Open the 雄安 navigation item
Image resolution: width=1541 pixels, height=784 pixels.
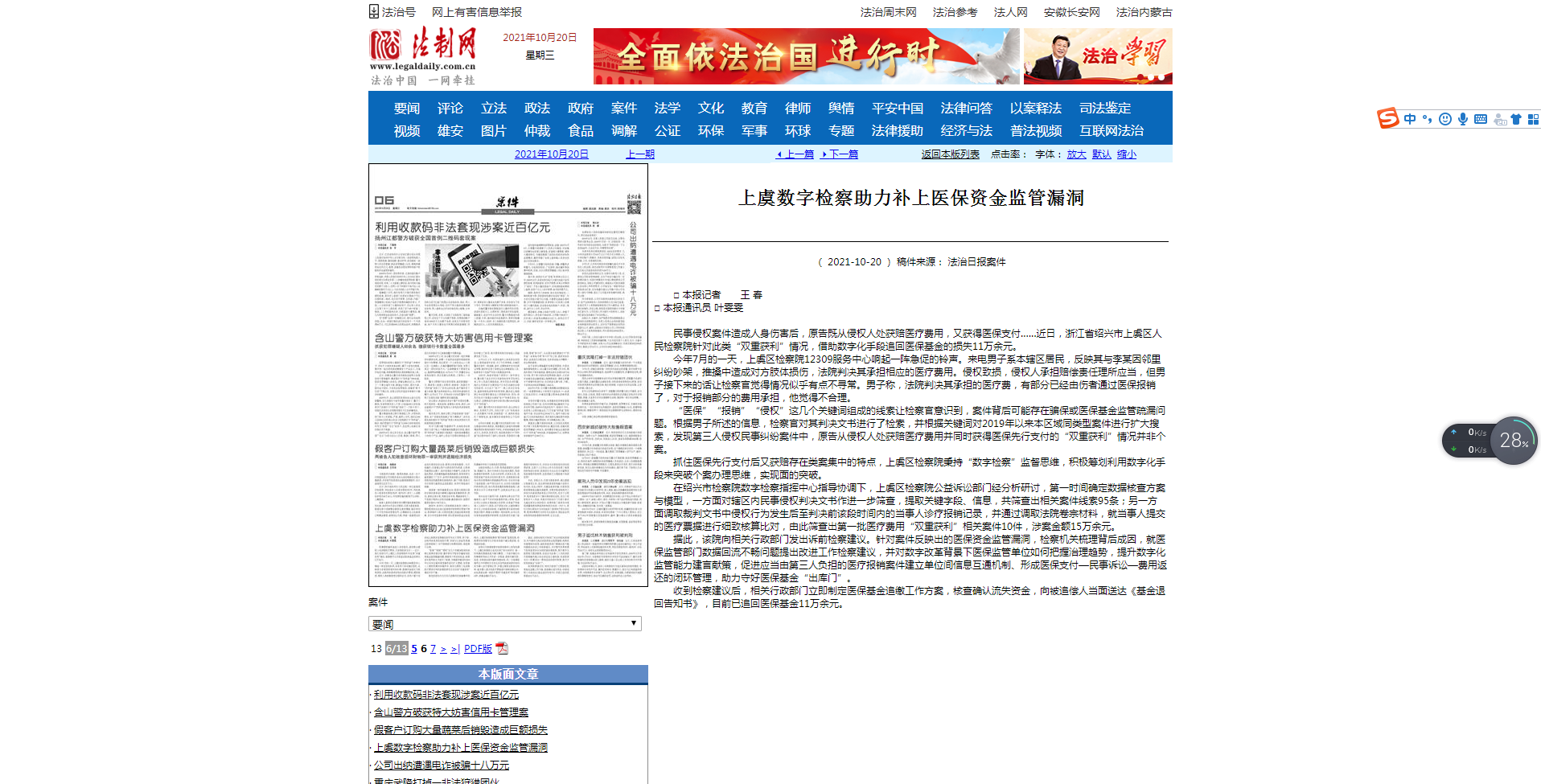(450, 130)
